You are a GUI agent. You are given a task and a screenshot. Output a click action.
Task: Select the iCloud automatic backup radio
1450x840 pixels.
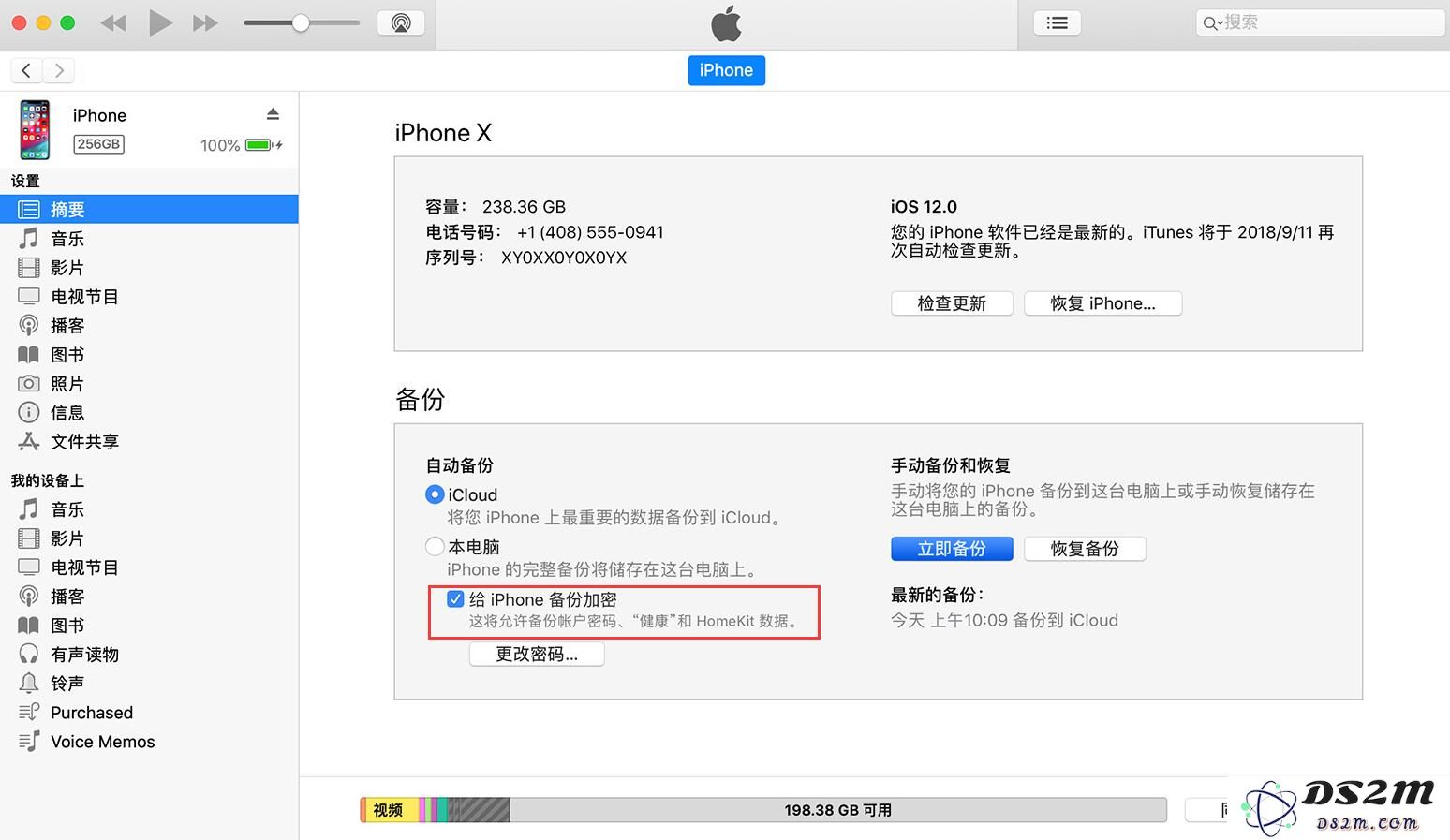click(x=435, y=494)
